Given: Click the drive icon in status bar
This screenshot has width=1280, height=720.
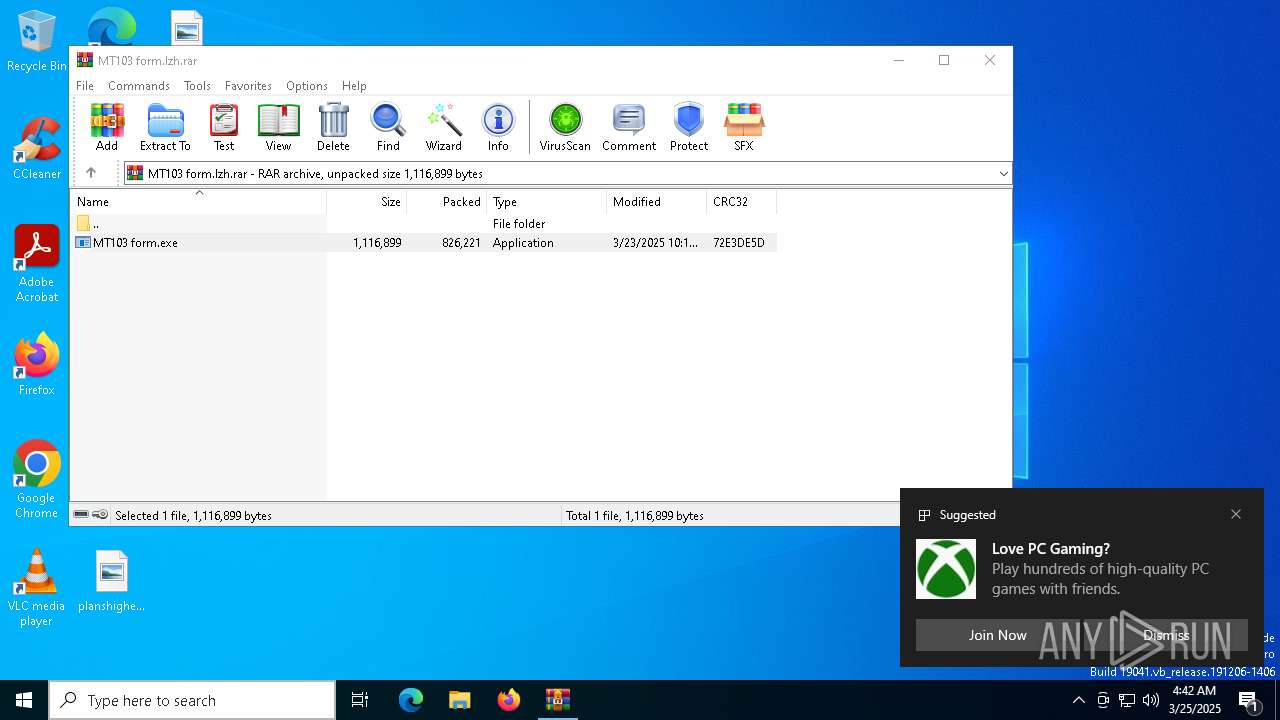Looking at the screenshot, I should pyautogui.click(x=81, y=515).
